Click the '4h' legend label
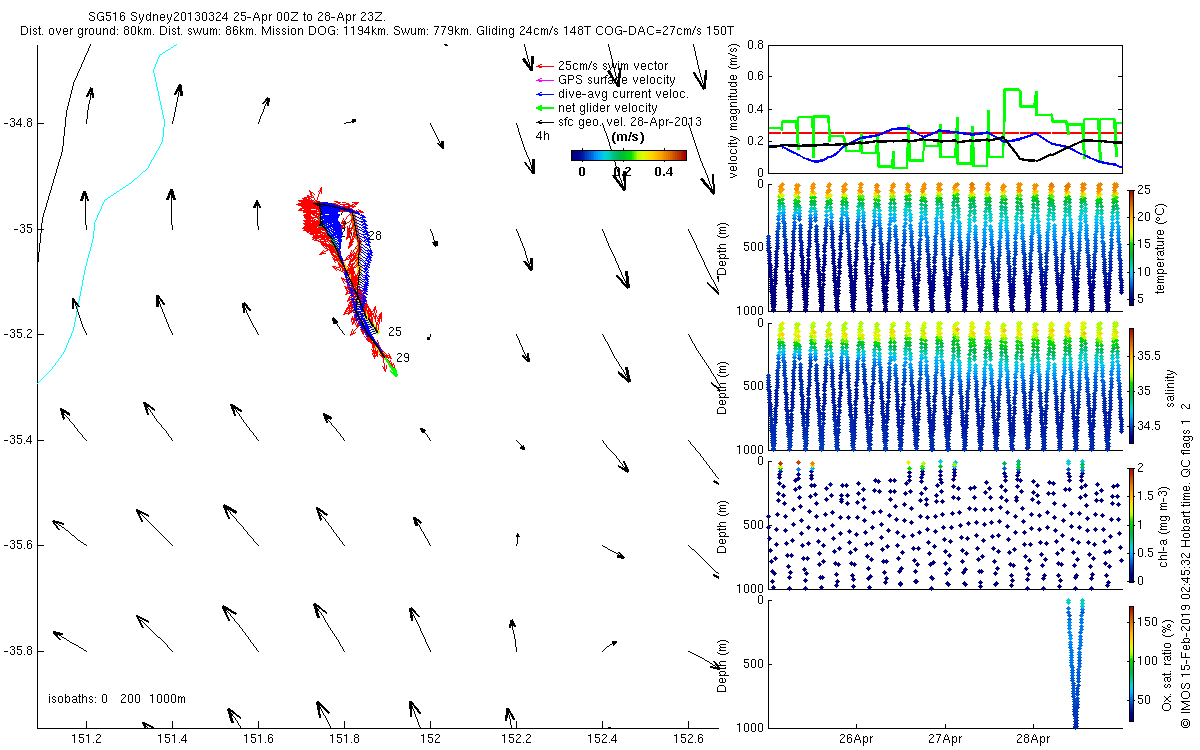Image resolution: width=1200 pixels, height=750 pixels. pos(543,135)
